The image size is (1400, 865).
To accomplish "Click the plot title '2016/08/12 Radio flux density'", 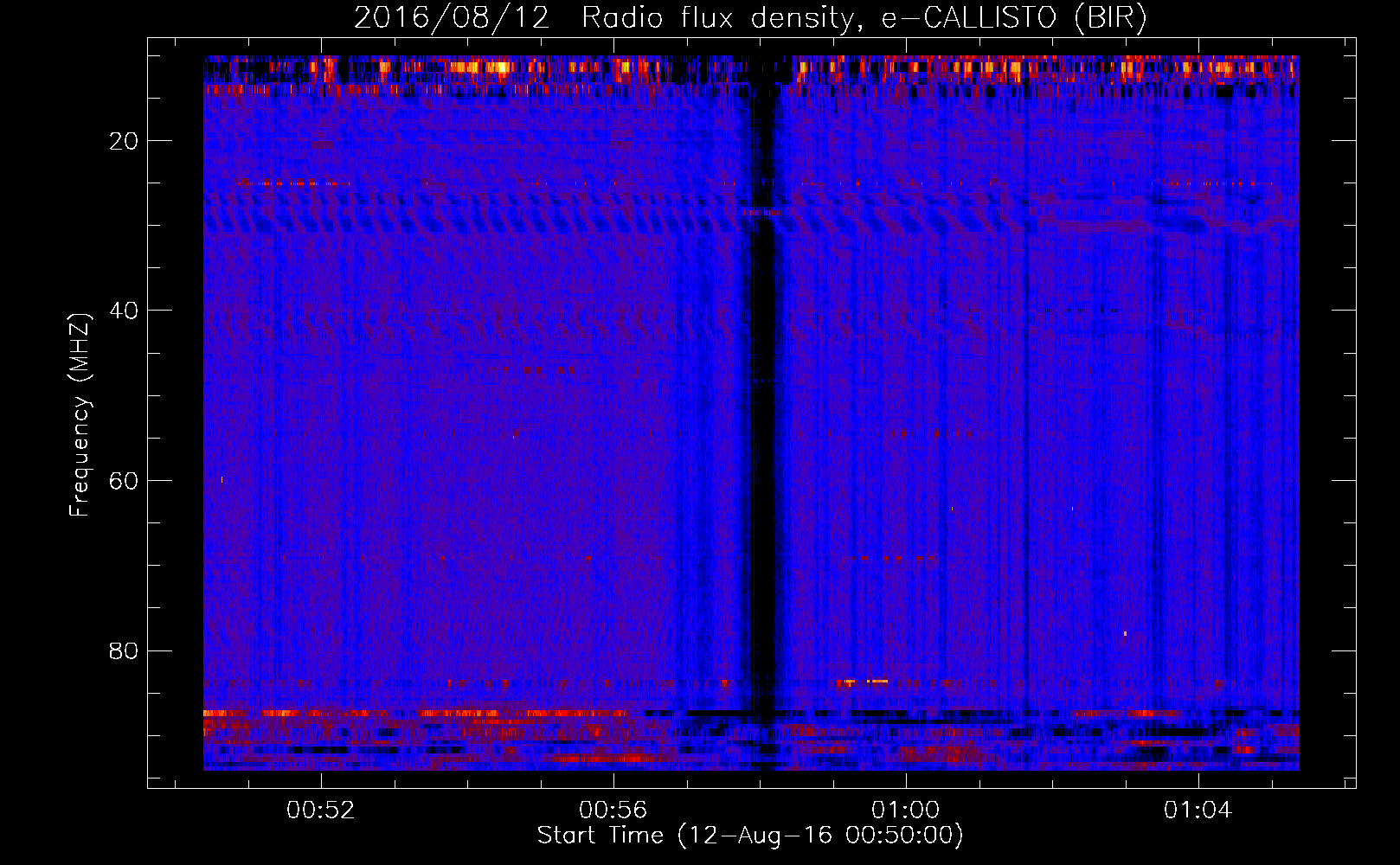I will tap(750, 17).
